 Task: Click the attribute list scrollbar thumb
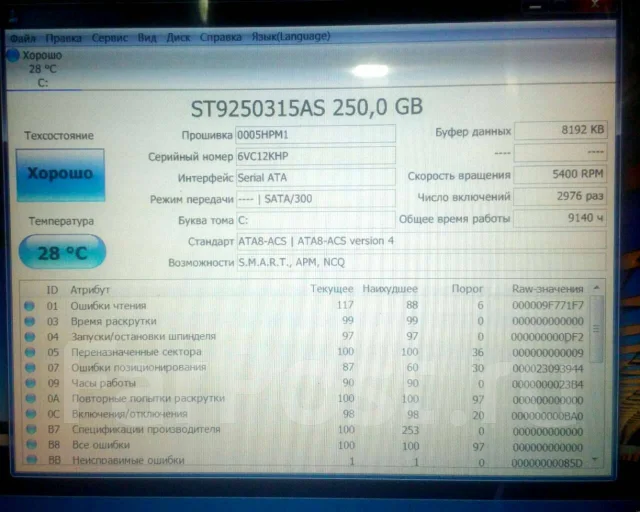(x=596, y=329)
